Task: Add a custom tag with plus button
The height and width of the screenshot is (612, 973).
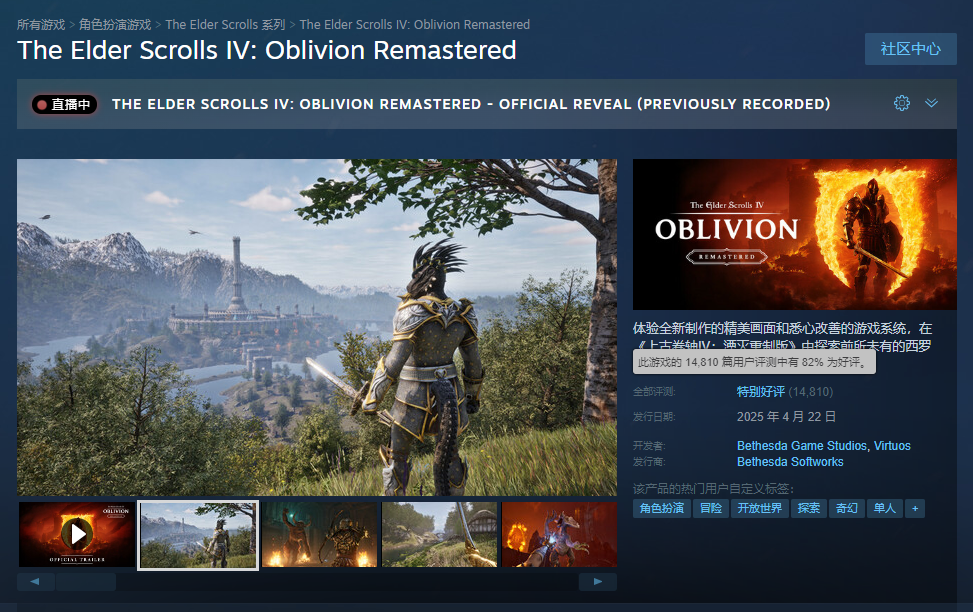Action: click(x=915, y=508)
